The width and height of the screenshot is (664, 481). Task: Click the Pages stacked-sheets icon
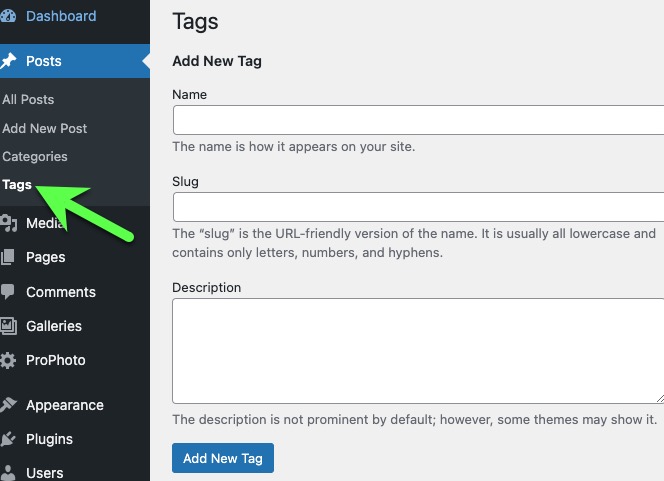coord(8,257)
